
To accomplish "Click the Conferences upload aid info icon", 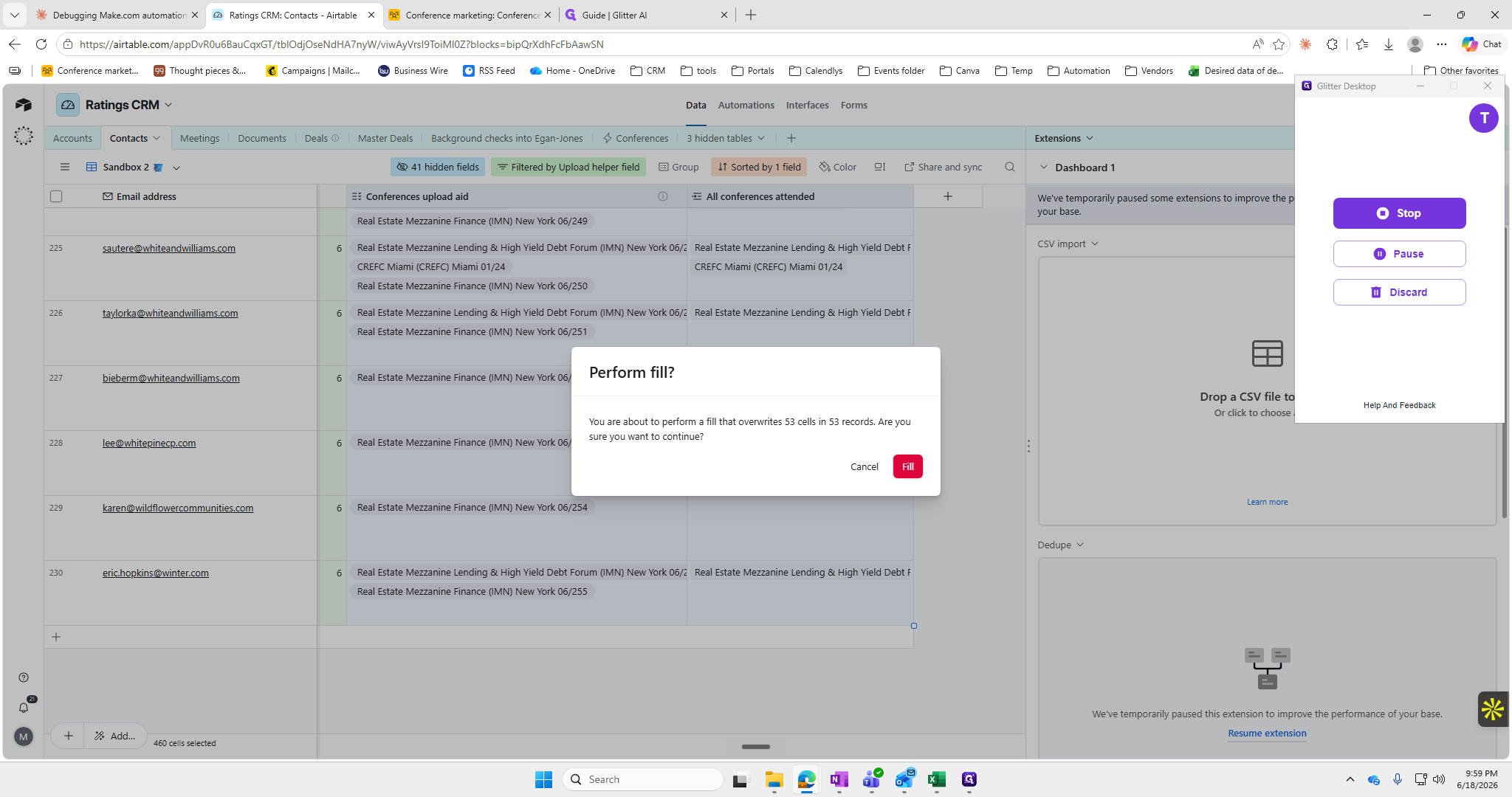I will (663, 196).
